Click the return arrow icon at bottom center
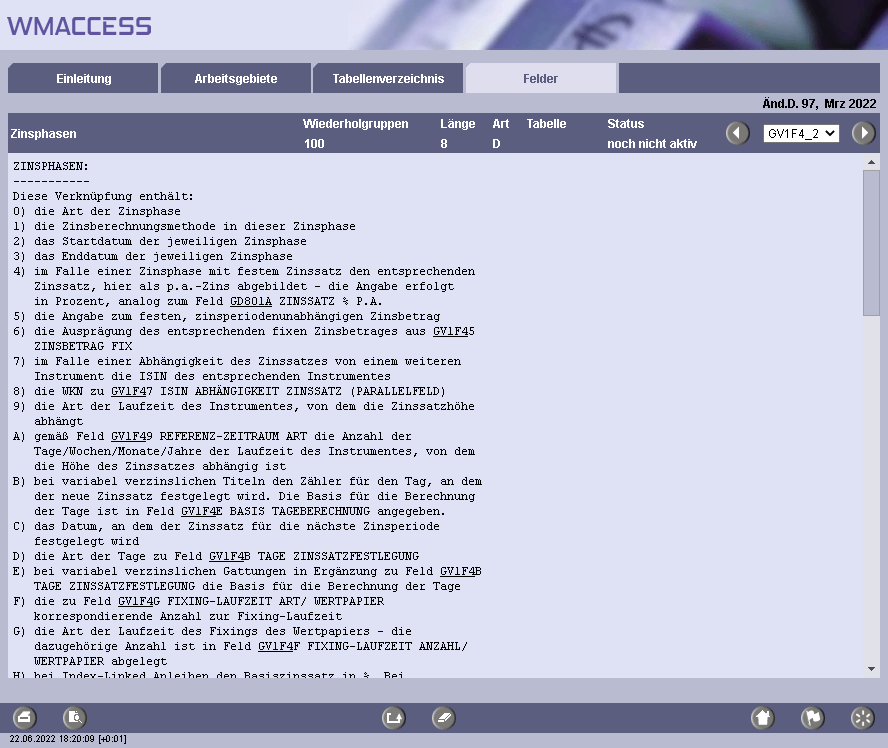Screen dimensions: 888x748 (394, 717)
